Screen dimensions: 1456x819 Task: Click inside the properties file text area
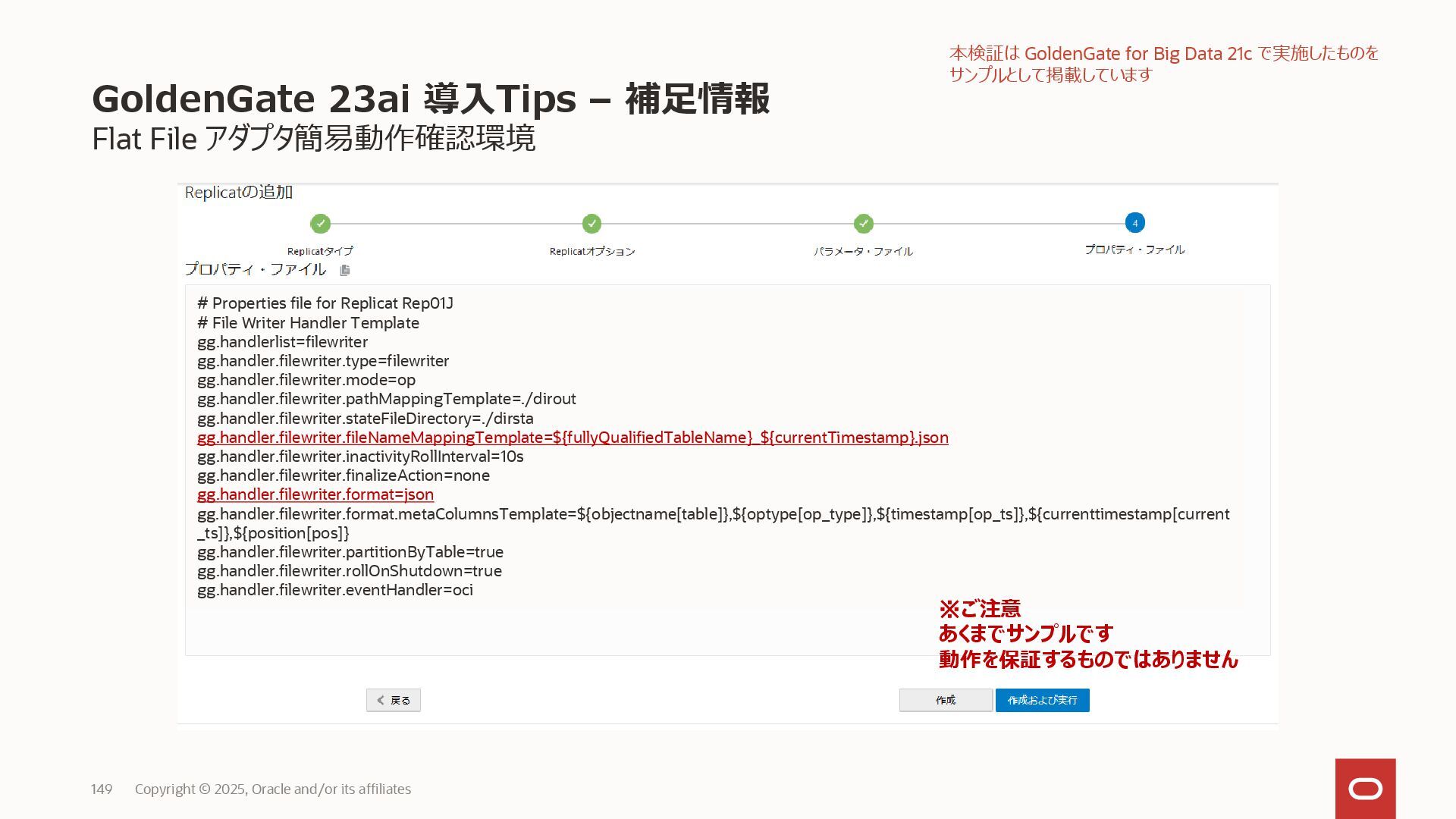pos(682,629)
